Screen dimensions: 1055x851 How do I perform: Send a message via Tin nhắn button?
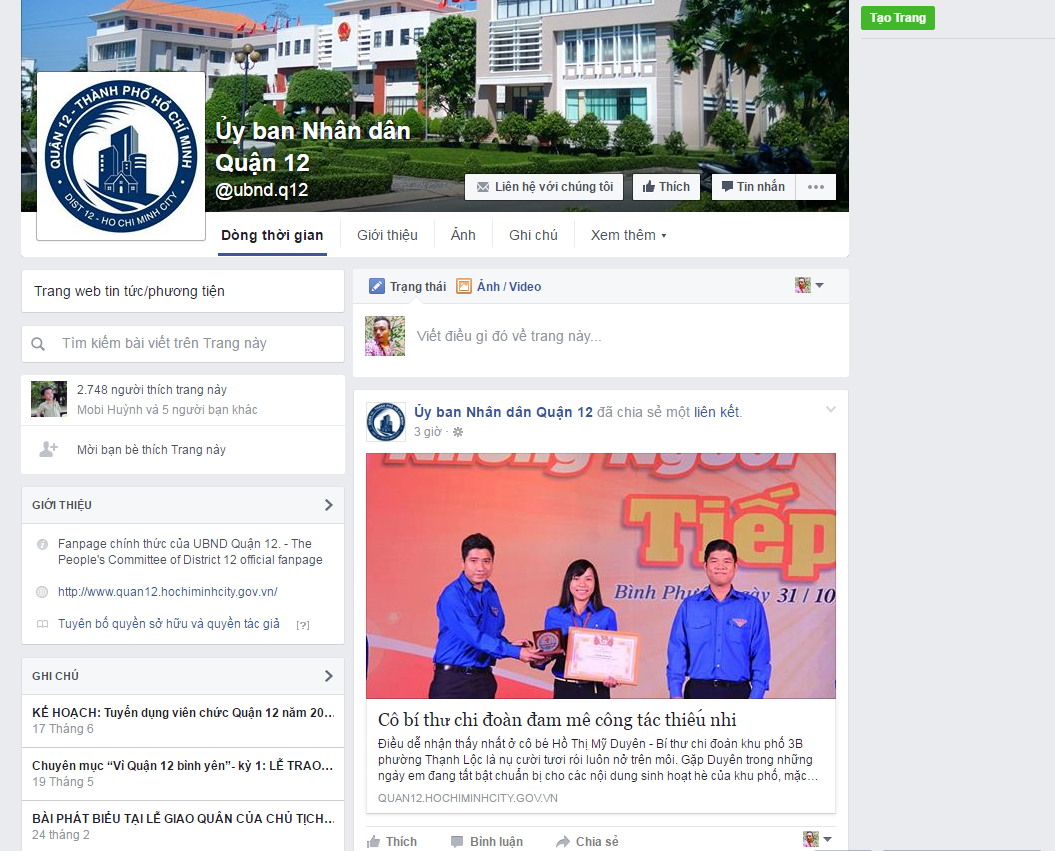[x=753, y=187]
